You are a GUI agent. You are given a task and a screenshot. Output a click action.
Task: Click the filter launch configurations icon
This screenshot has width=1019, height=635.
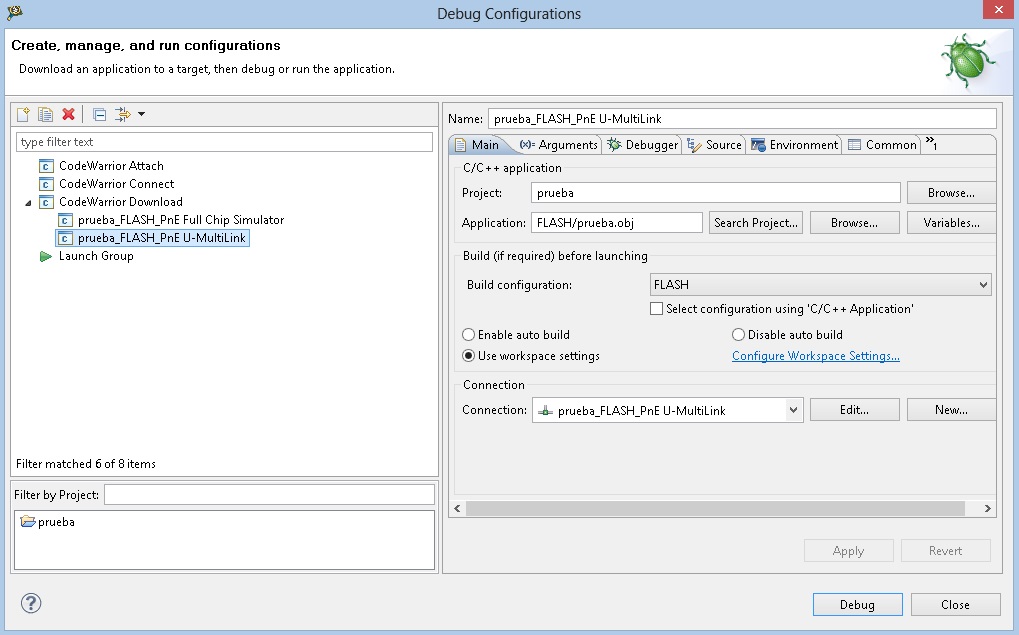[123, 114]
